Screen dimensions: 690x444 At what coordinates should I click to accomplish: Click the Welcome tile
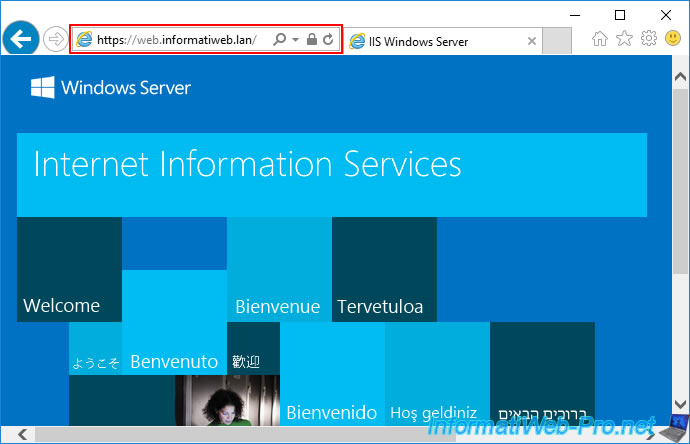click(x=70, y=269)
